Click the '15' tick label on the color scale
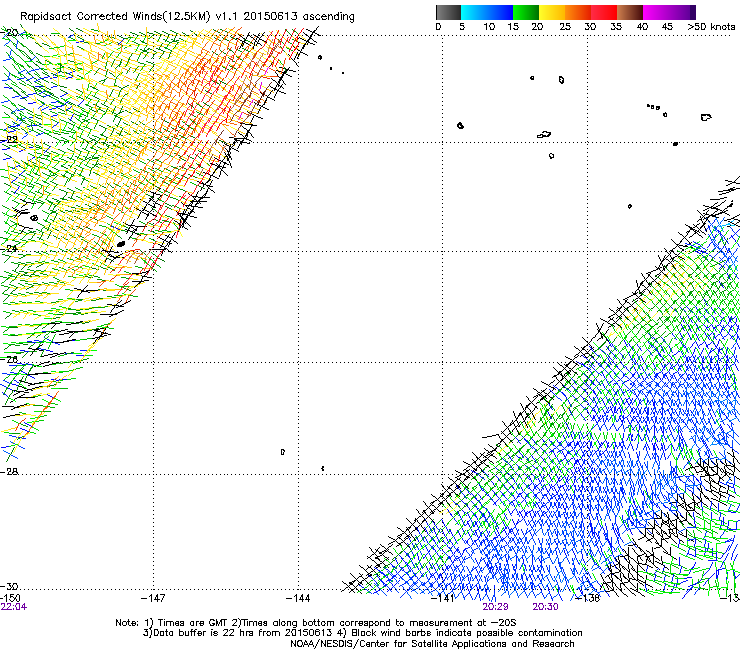The image size is (740, 650). point(513,27)
